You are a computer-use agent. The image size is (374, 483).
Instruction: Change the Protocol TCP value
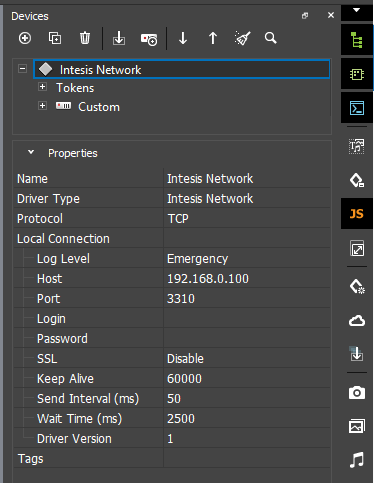coord(247,218)
